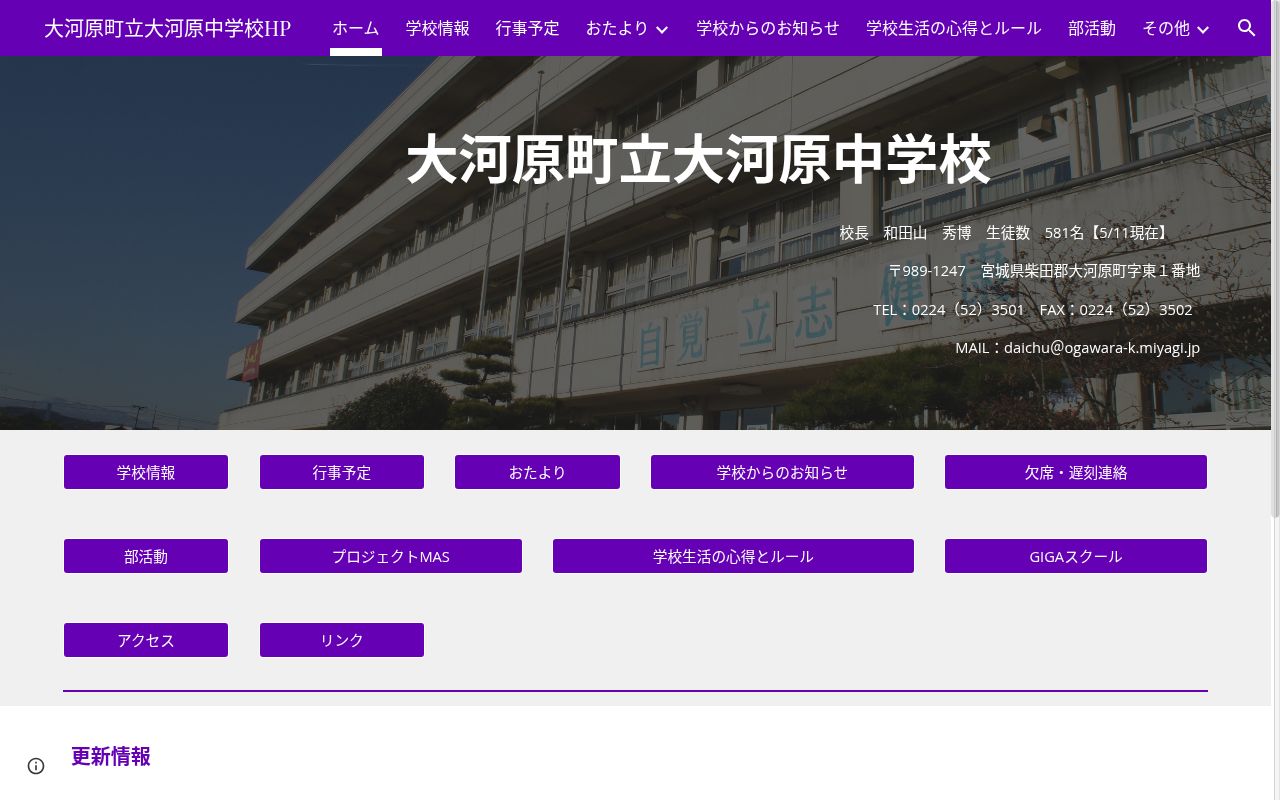Open the その他 menu in the top navigation

click(1166, 28)
